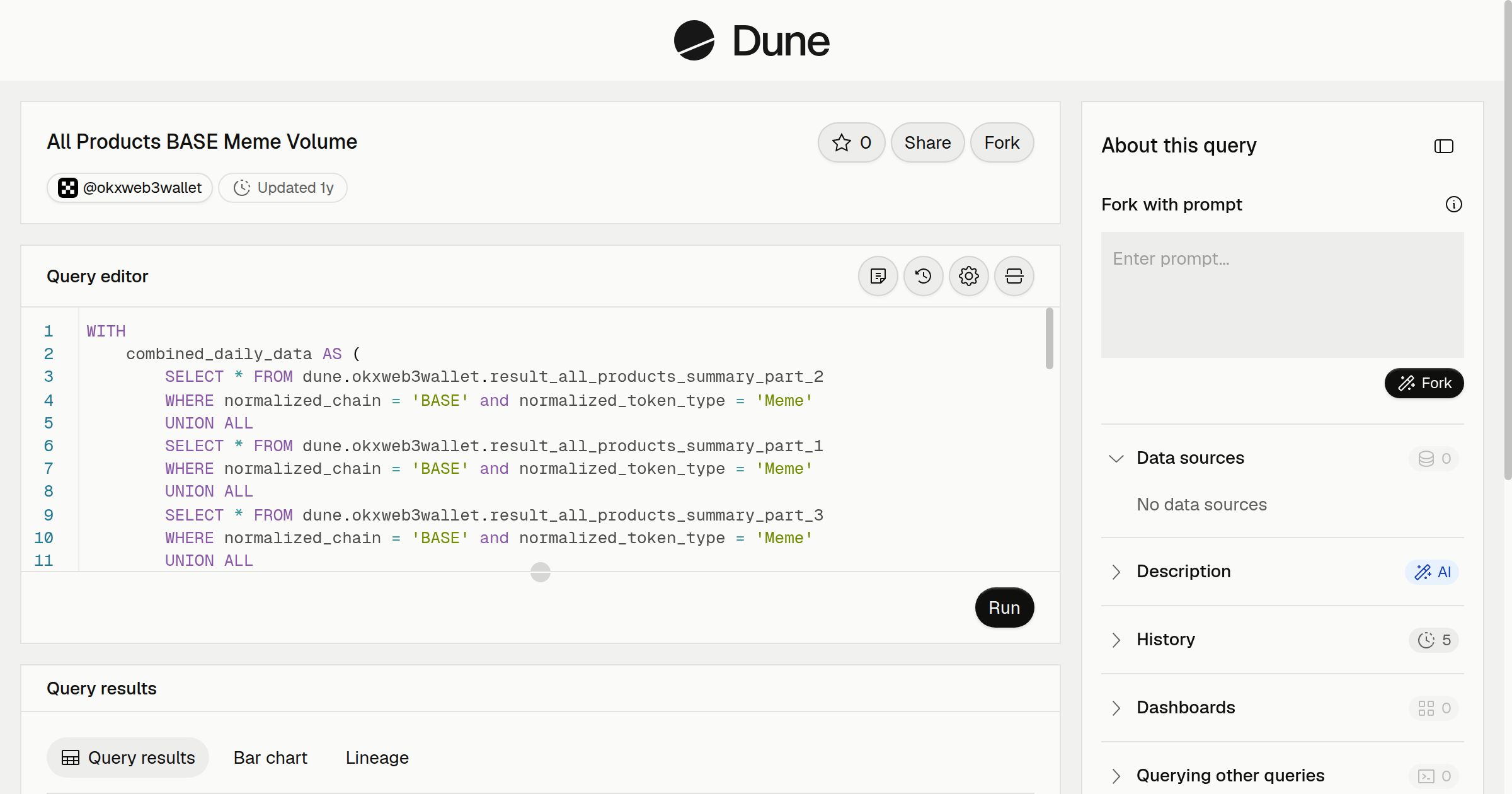1512x794 pixels.
Task: Click UNION ALL on line 8
Action: [x=209, y=491]
